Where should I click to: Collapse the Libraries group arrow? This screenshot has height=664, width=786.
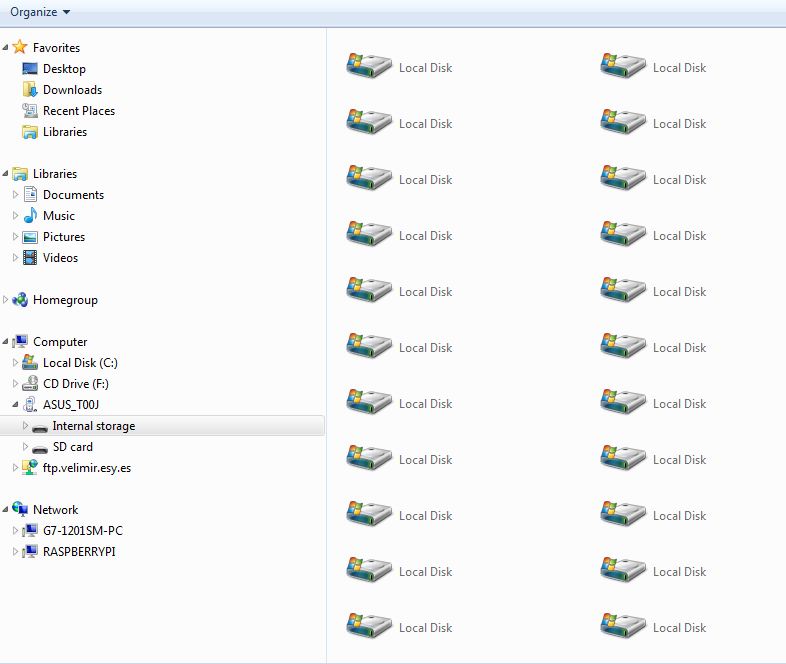click(x=5, y=174)
